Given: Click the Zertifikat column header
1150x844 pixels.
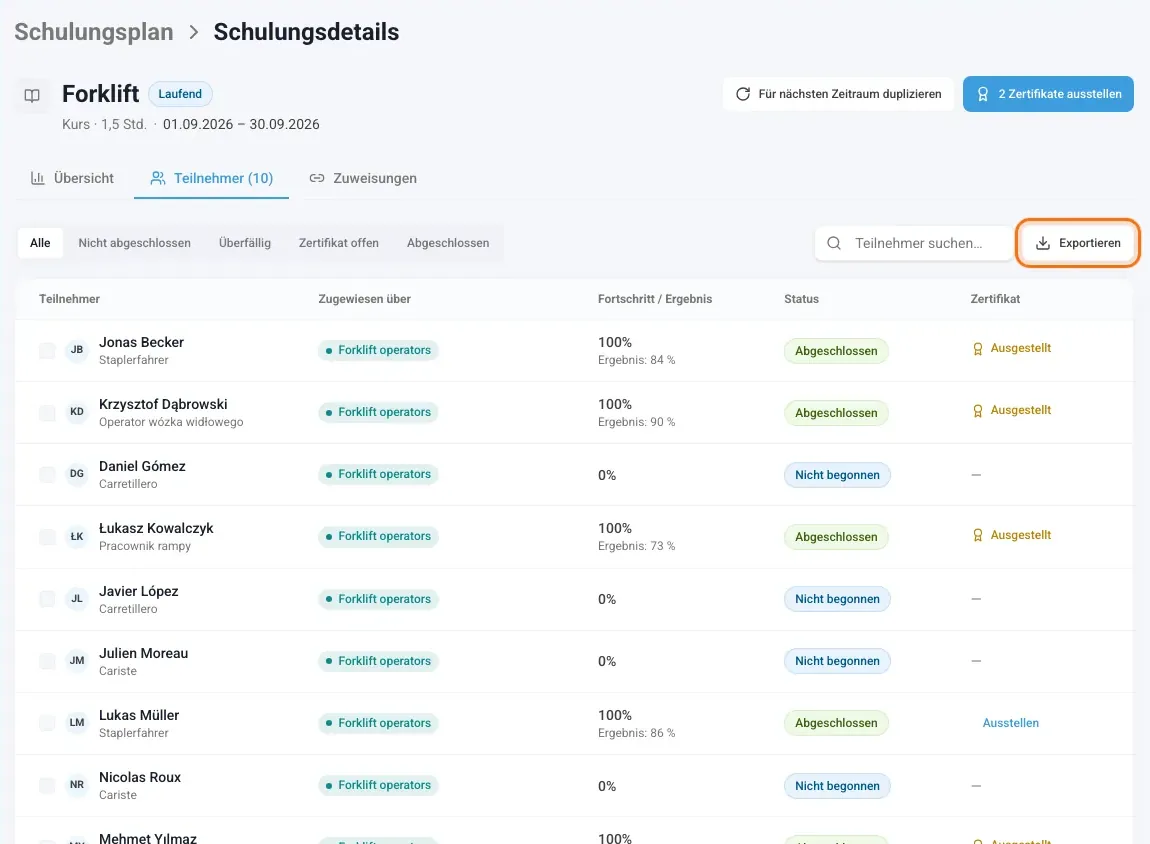Looking at the screenshot, I should (995, 299).
